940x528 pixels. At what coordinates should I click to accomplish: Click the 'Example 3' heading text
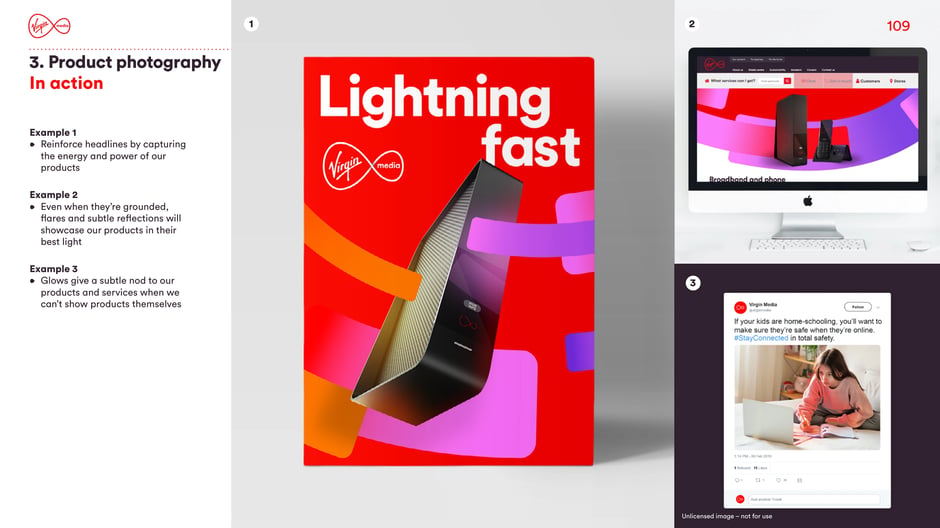point(53,269)
